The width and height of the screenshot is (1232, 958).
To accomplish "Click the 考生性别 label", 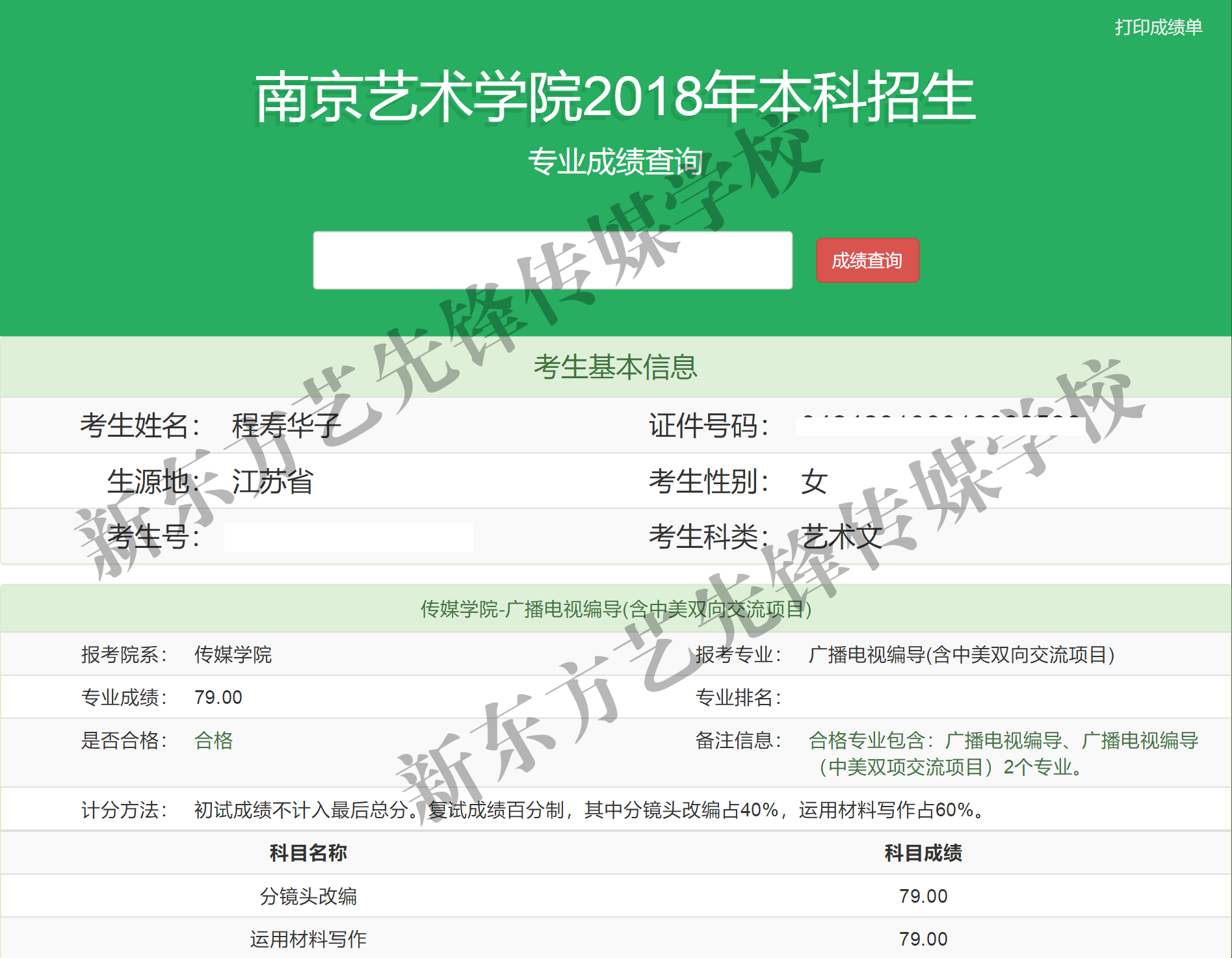I will click(709, 482).
